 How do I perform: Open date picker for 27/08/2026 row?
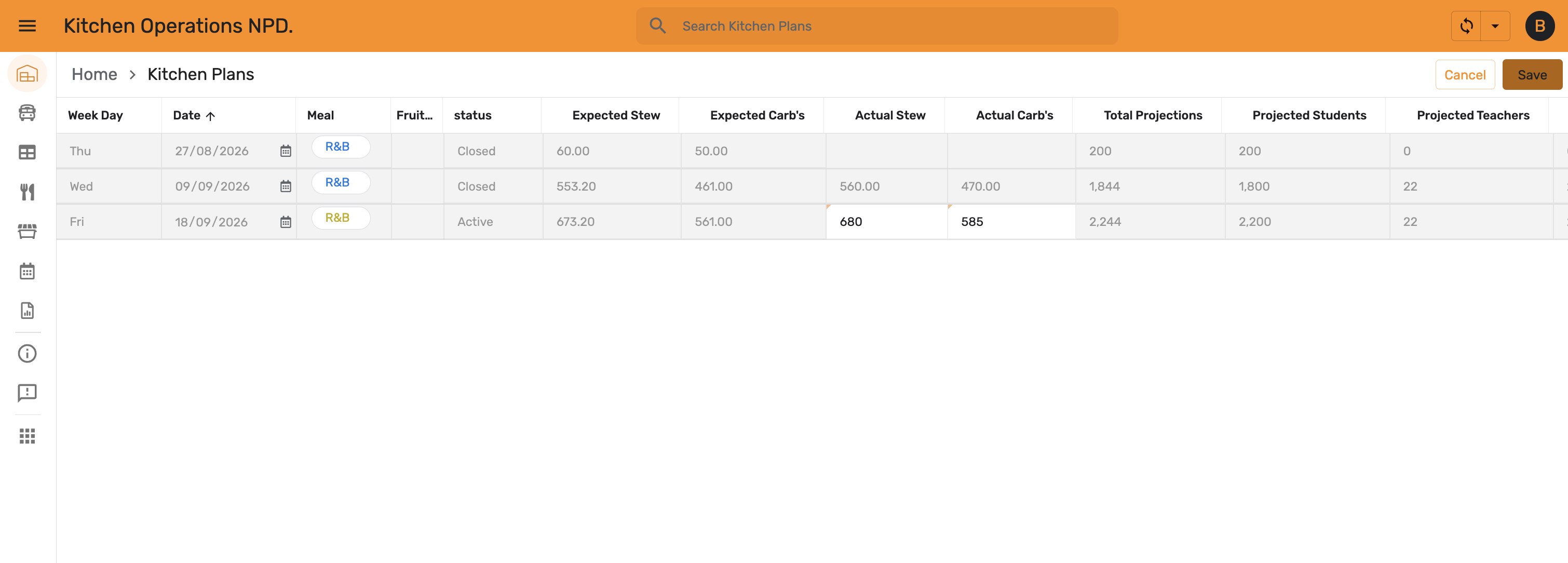click(x=286, y=152)
